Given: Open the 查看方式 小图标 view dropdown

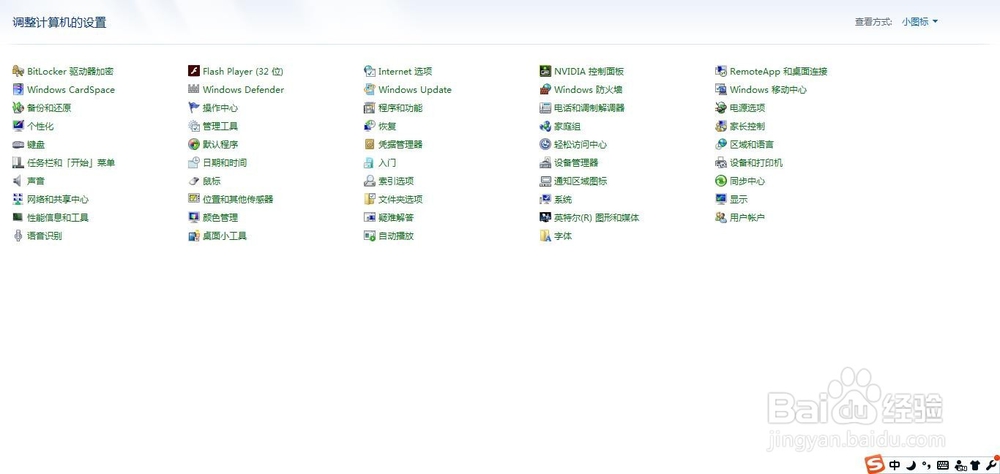Looking at the screenshot, I should (920, 22).
